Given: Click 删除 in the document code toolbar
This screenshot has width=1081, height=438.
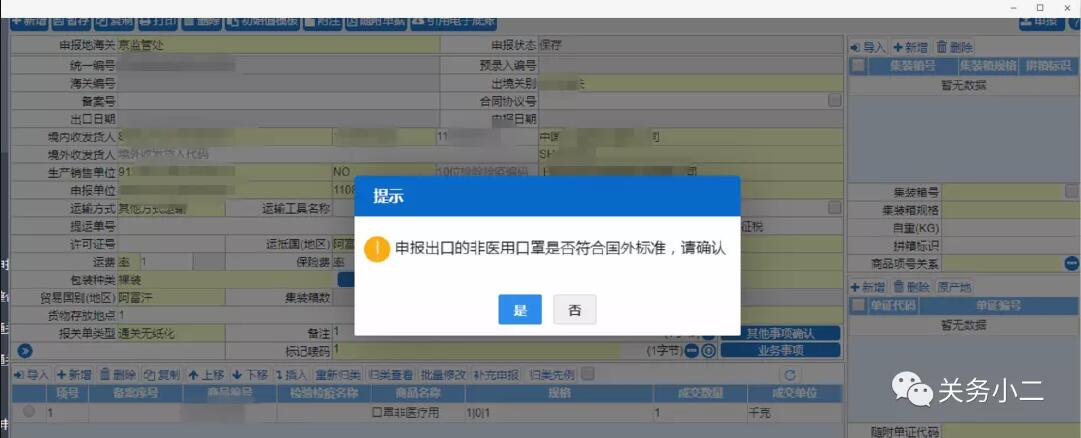Looking at the screenshot, I should point(911,287).
